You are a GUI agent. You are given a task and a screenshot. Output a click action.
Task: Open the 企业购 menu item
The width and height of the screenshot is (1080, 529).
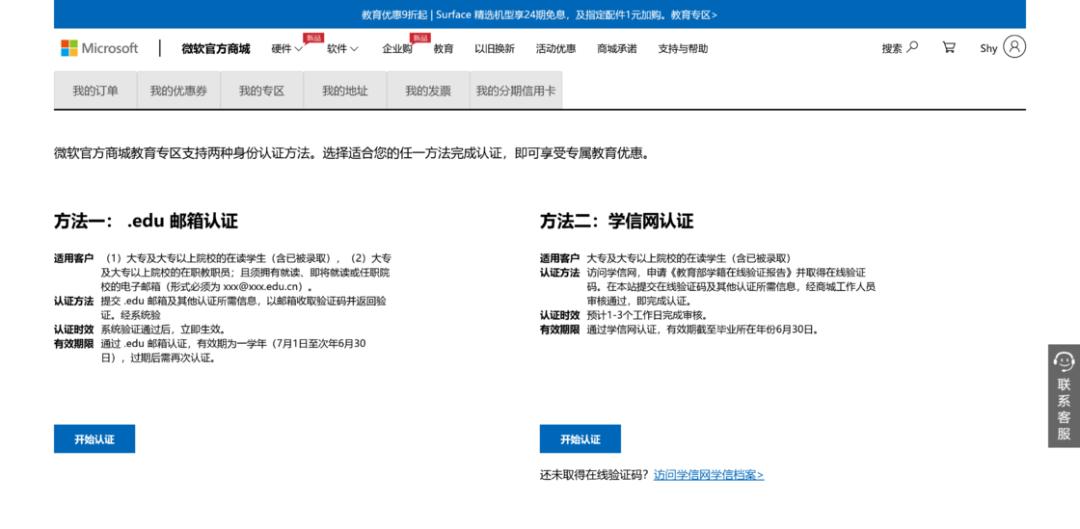(x=397, y=49)
